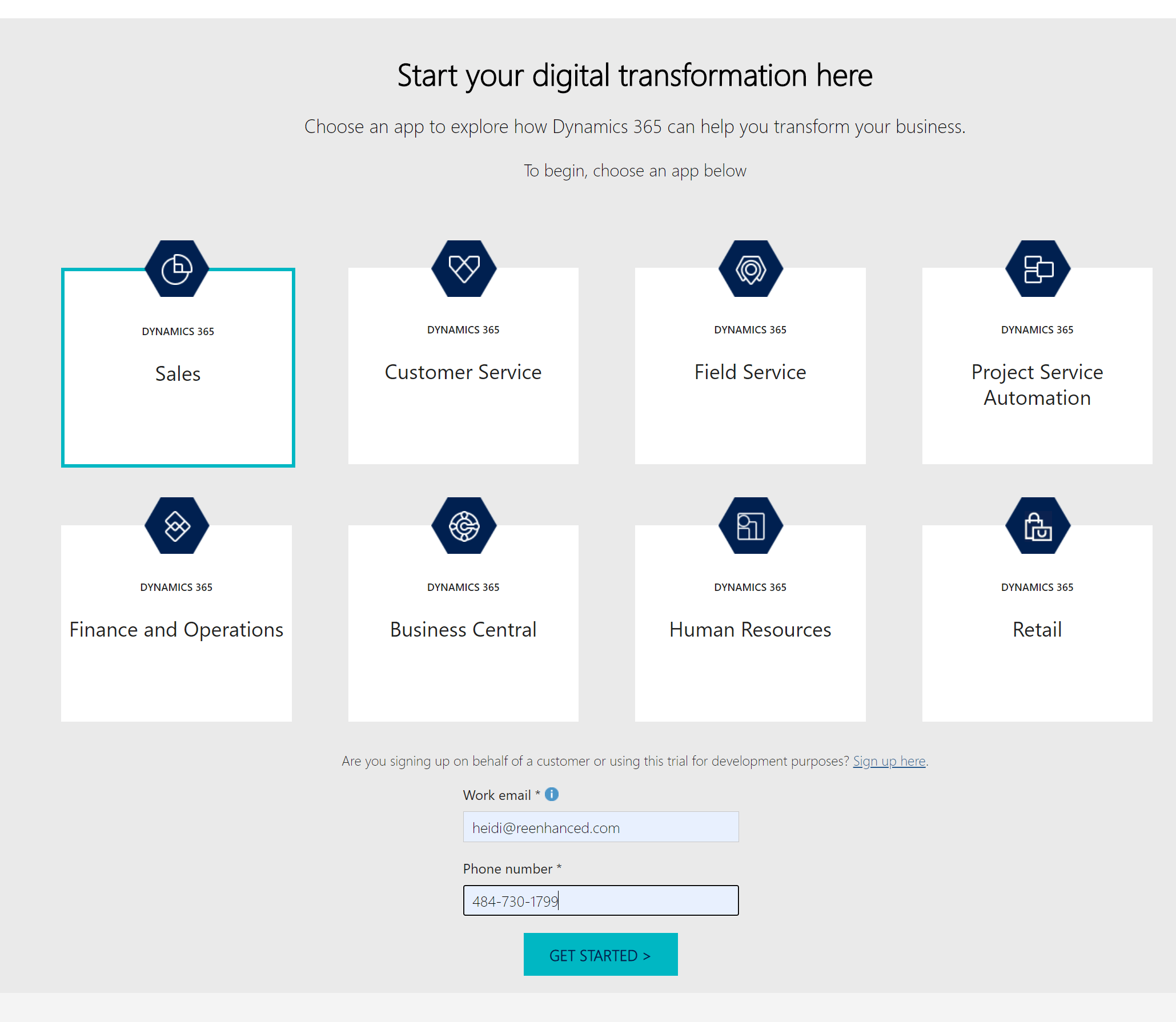This screenshot has height=1022, width=1176.
Task: Open the Sign up here link
Action: [x=889, y=761]
